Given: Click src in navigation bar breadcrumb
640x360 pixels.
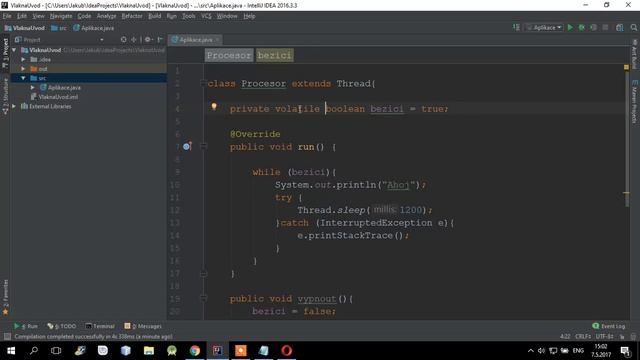Looking at the screenshot, I should [x=59, y=28].
